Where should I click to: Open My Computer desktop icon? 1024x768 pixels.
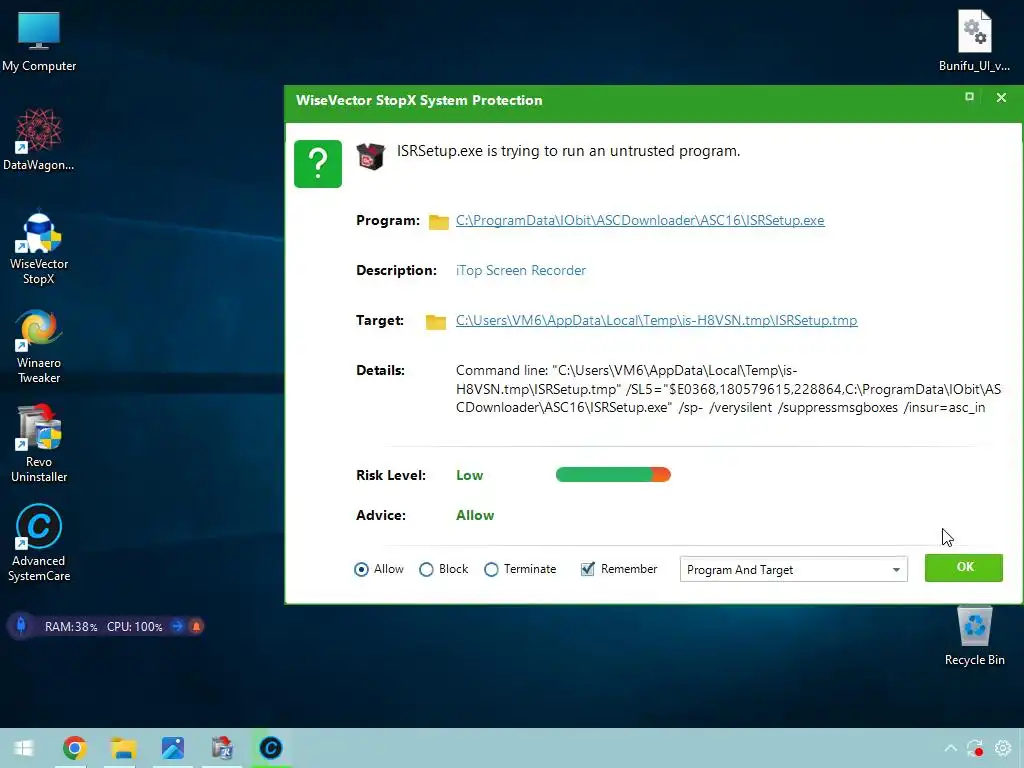tap(39, 40)
